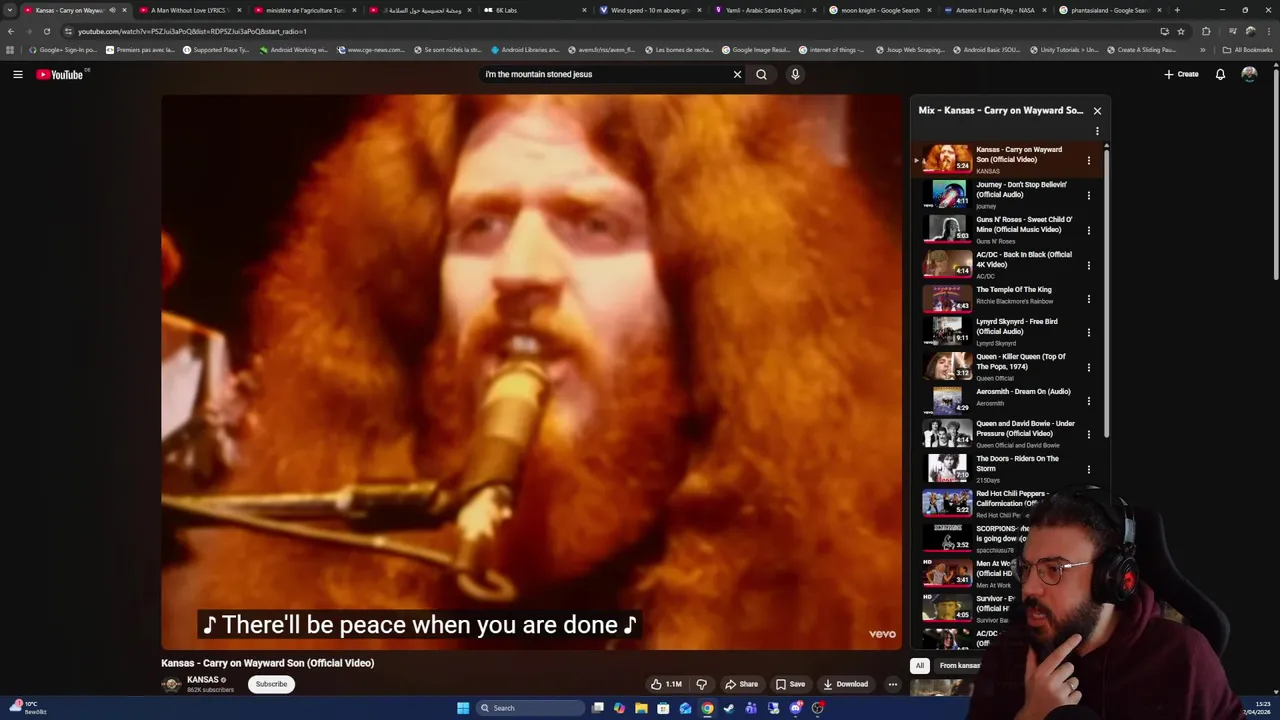Reload the page in Chrome
The height and width of the screenshot is (720, 1280).
point(46,31)
